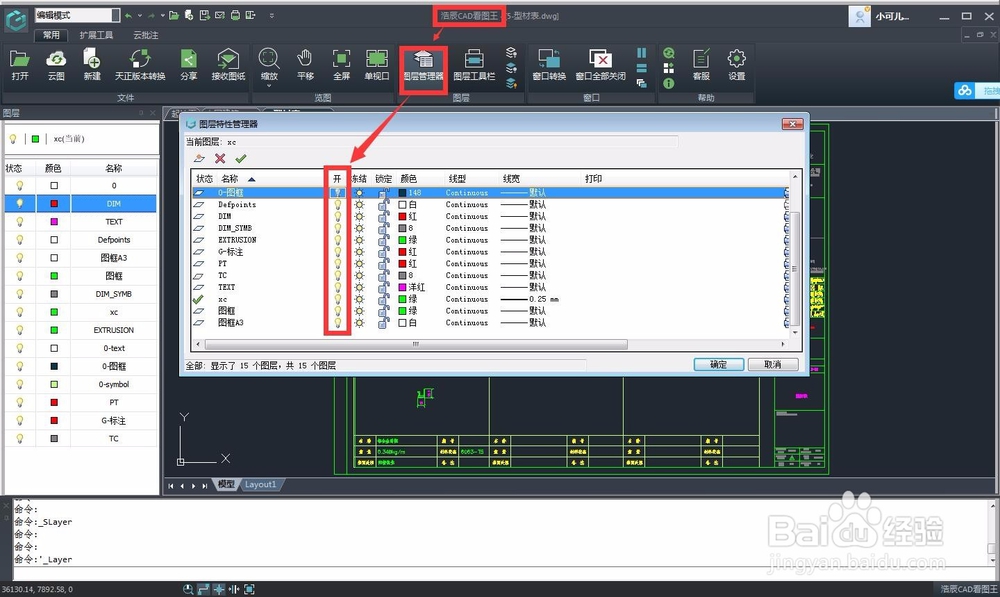Open 接收图纸 receive drawings tool
The width and height of the screenshot is (1000, 597).
coord(228,65)
